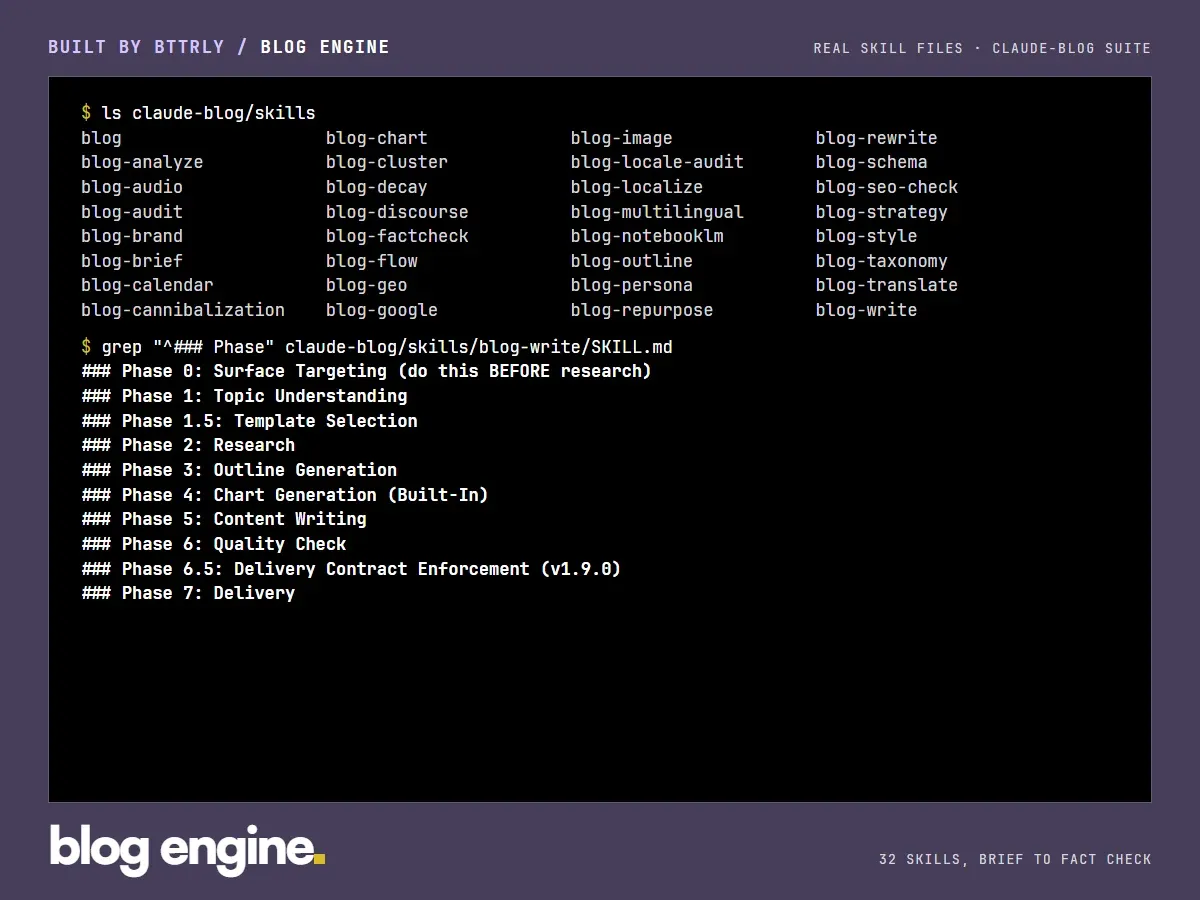This screenshot has height=900, width=1200.
Task: Click the blog-strategy entry
Action: 882,212
